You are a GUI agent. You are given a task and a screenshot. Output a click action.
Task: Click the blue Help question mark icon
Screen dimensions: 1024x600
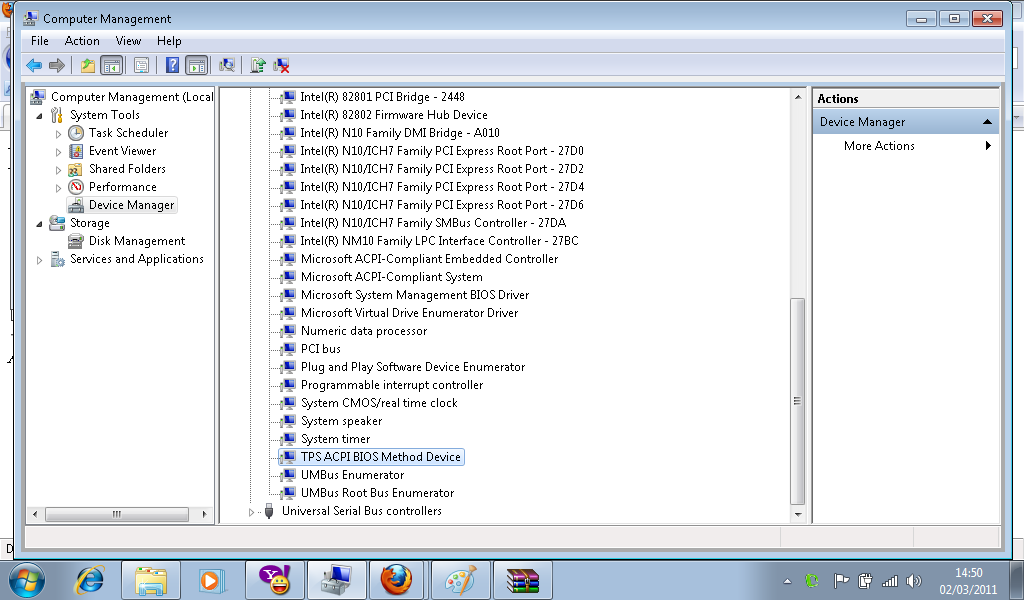coord(172,65)
